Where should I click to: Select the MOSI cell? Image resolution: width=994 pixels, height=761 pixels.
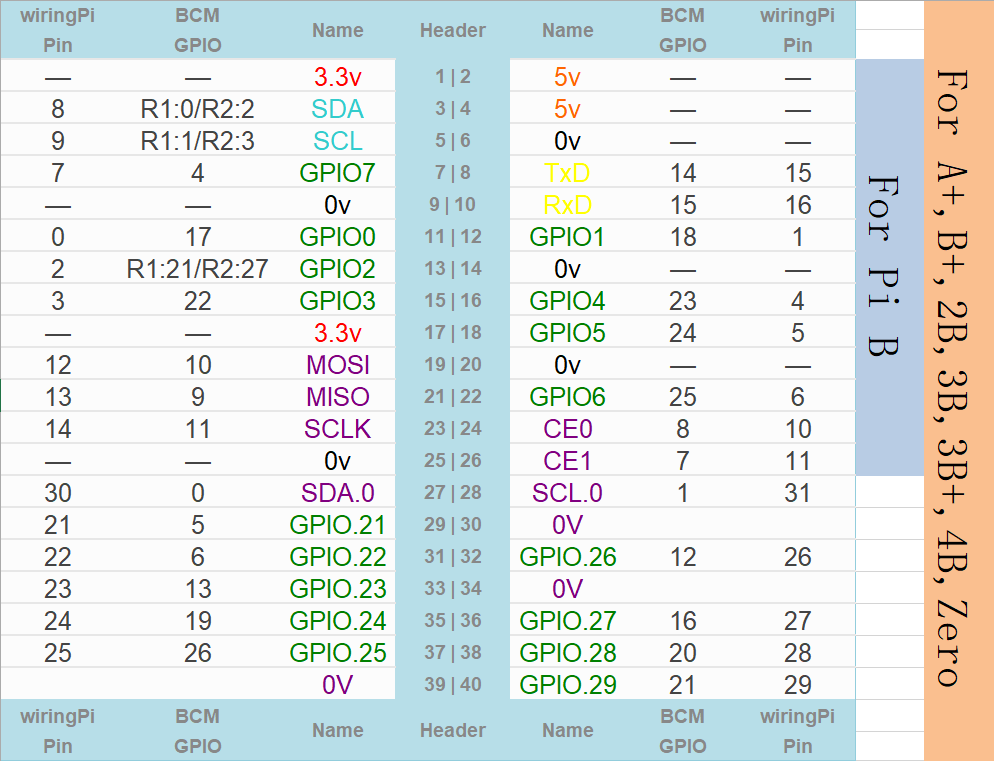pyautogui.click(x=337, y=365)
